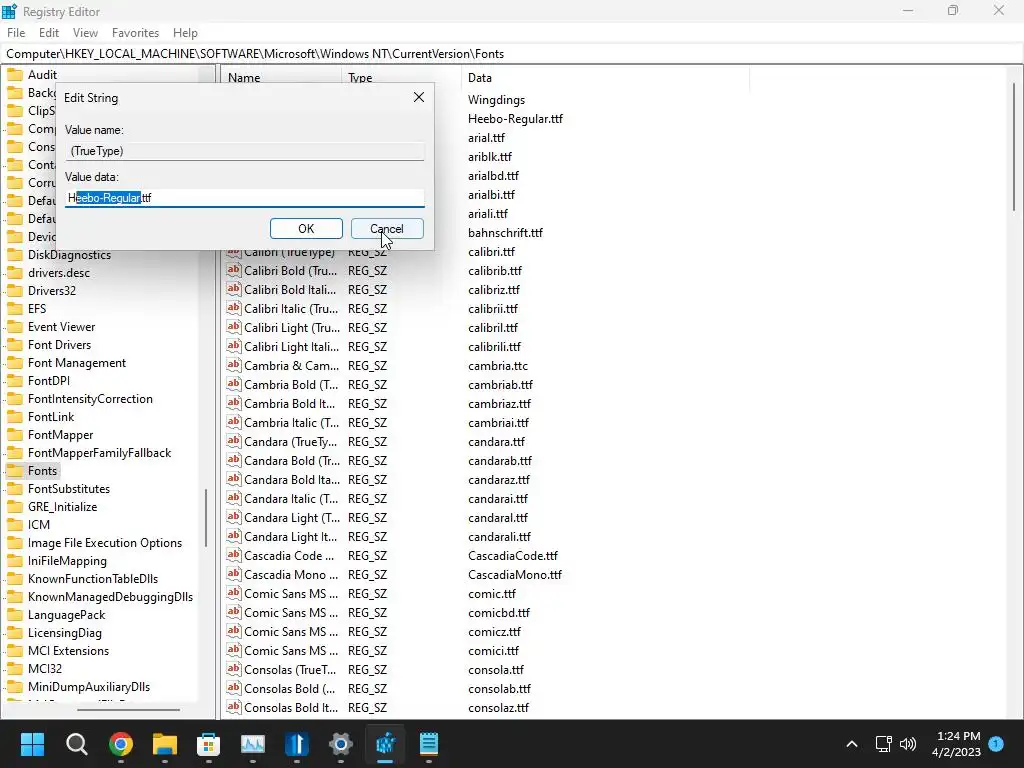This screenshot has height=768, width=1024.
Task: Open the volume control in system tray
Action: click(x=908, y=744)
